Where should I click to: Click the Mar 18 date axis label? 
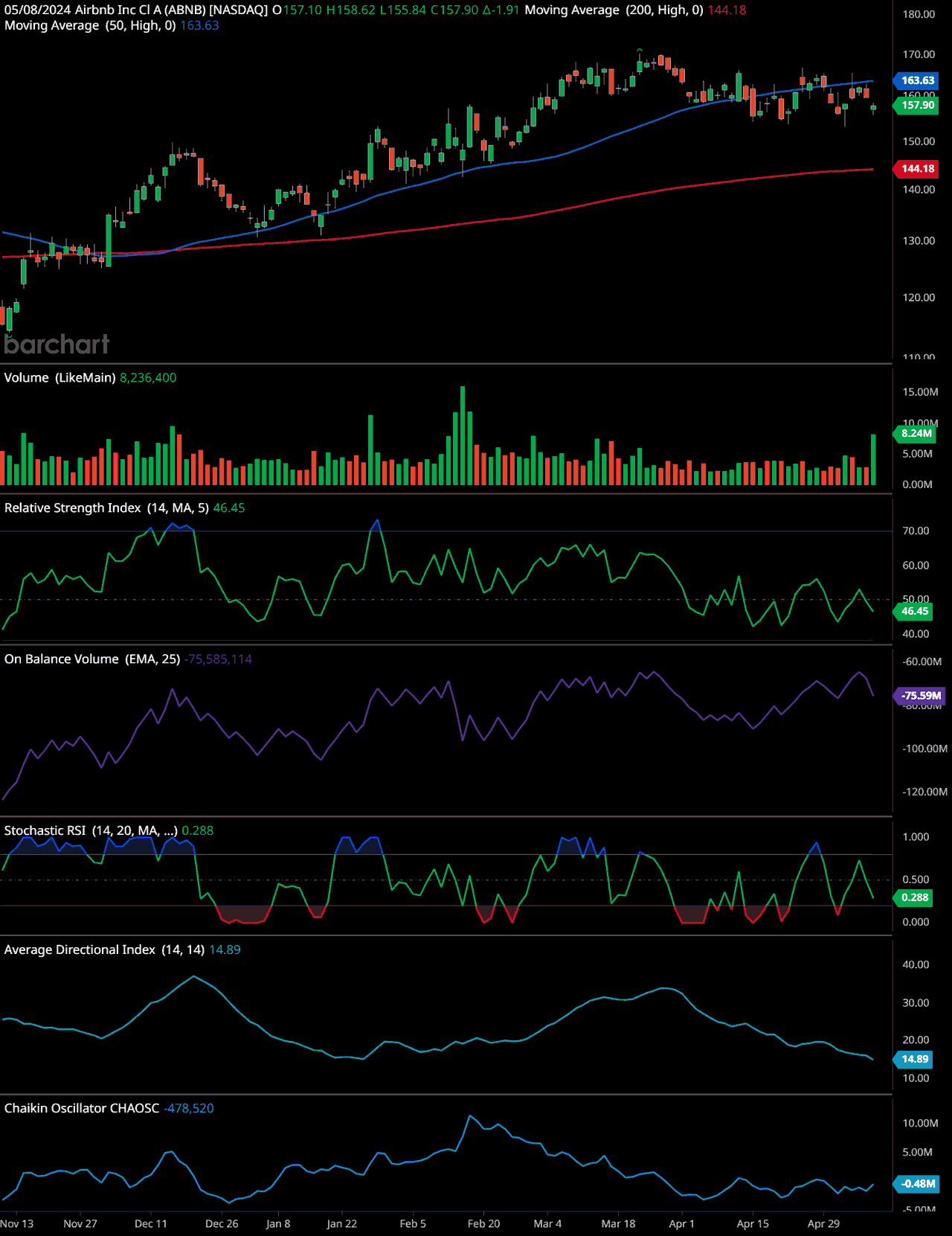pos(618,1223)
